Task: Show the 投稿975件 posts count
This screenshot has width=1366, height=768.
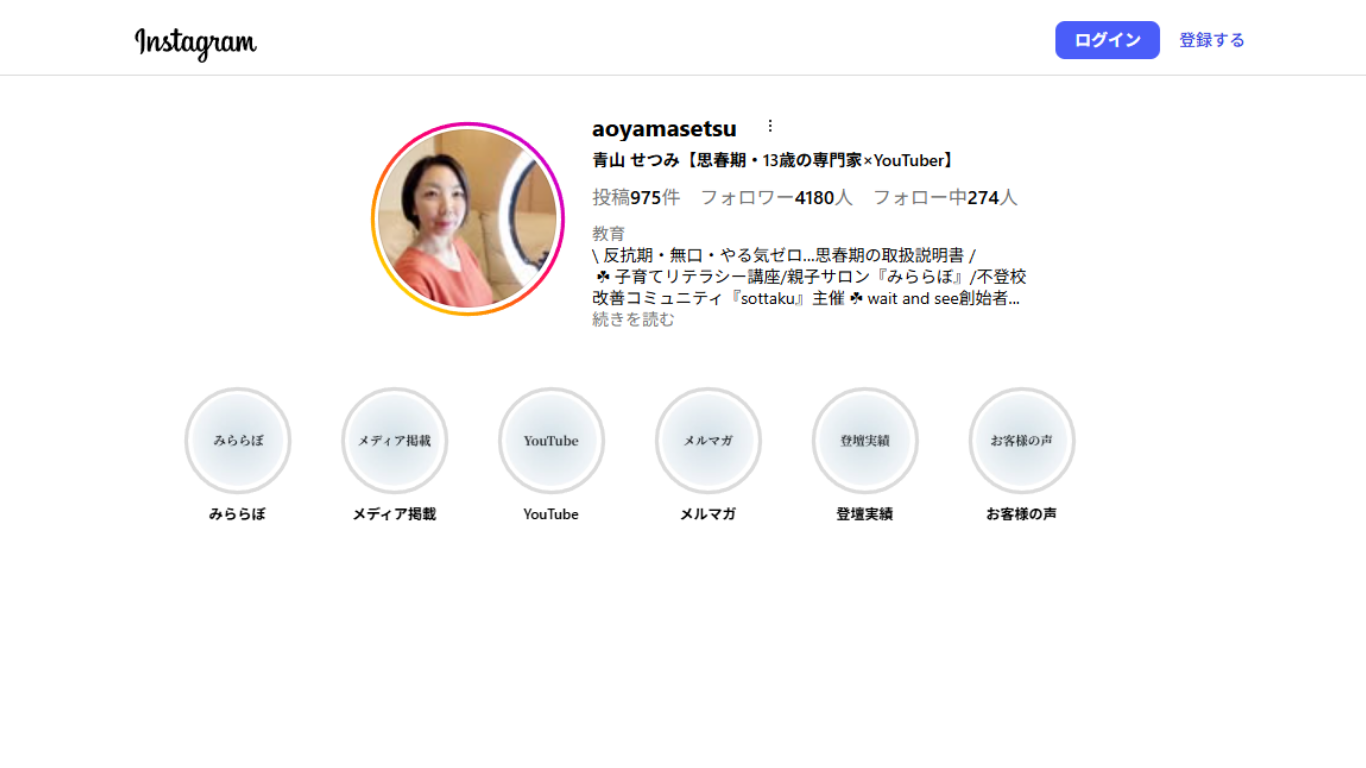Action: pos(636,198)
